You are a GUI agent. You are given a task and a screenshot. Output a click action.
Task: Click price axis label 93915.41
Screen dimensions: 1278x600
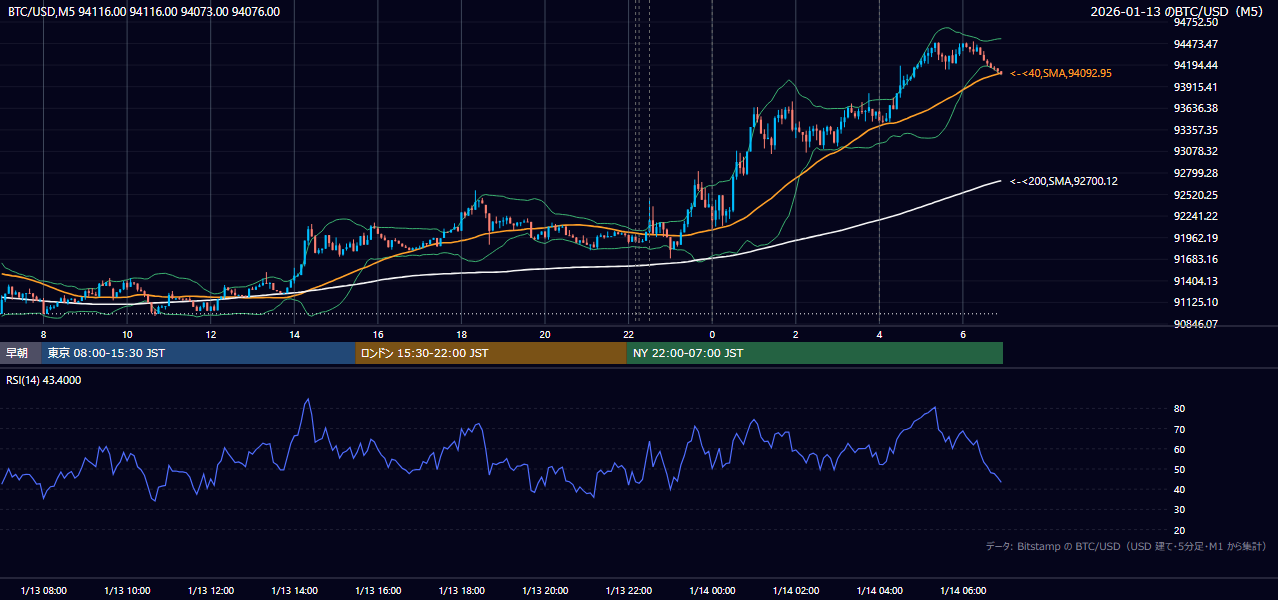tap(1195, 87)
